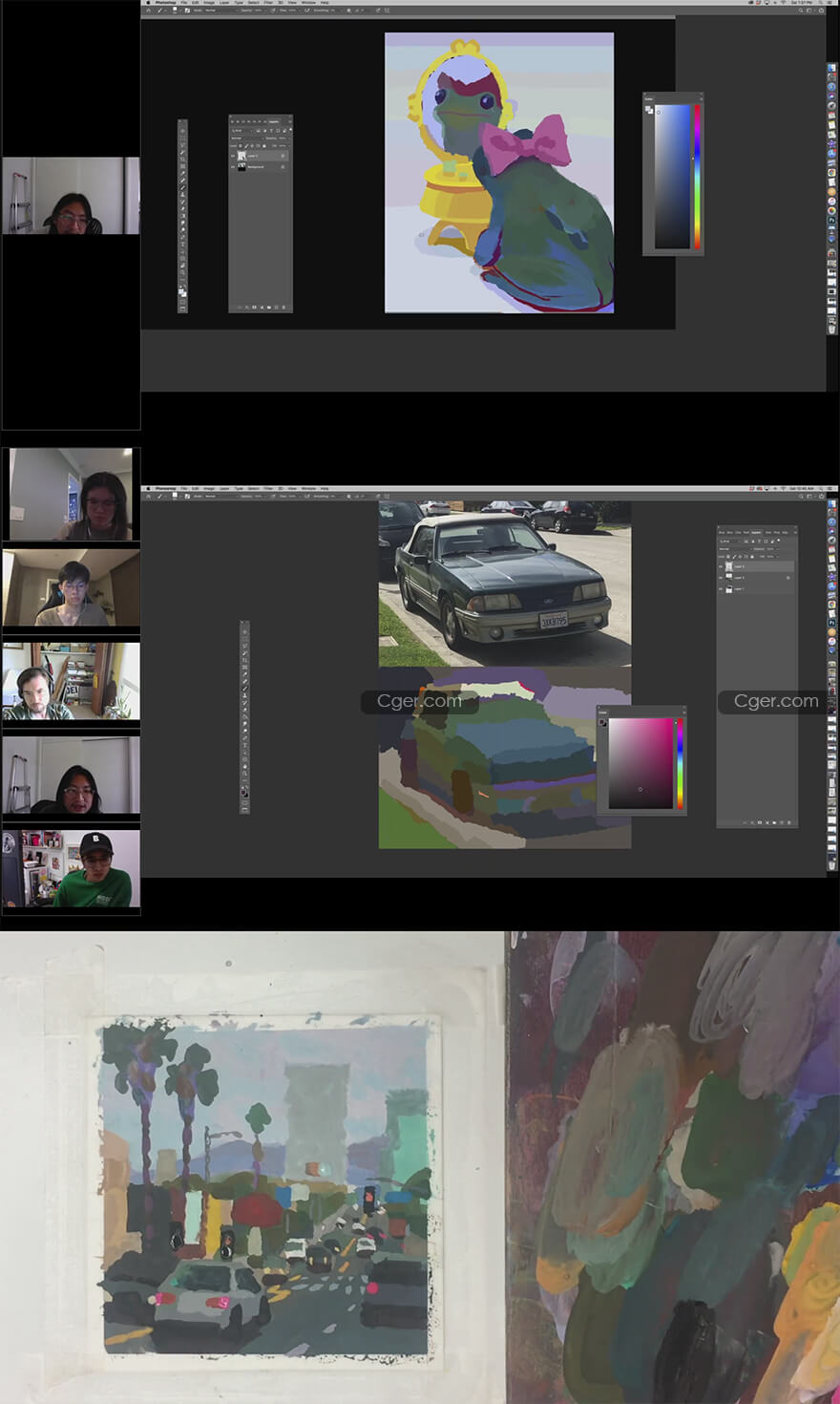Hide Layer 1 in the car painting Layers panel
This screenshot has height=1404, width=840.
coord(721,589)
